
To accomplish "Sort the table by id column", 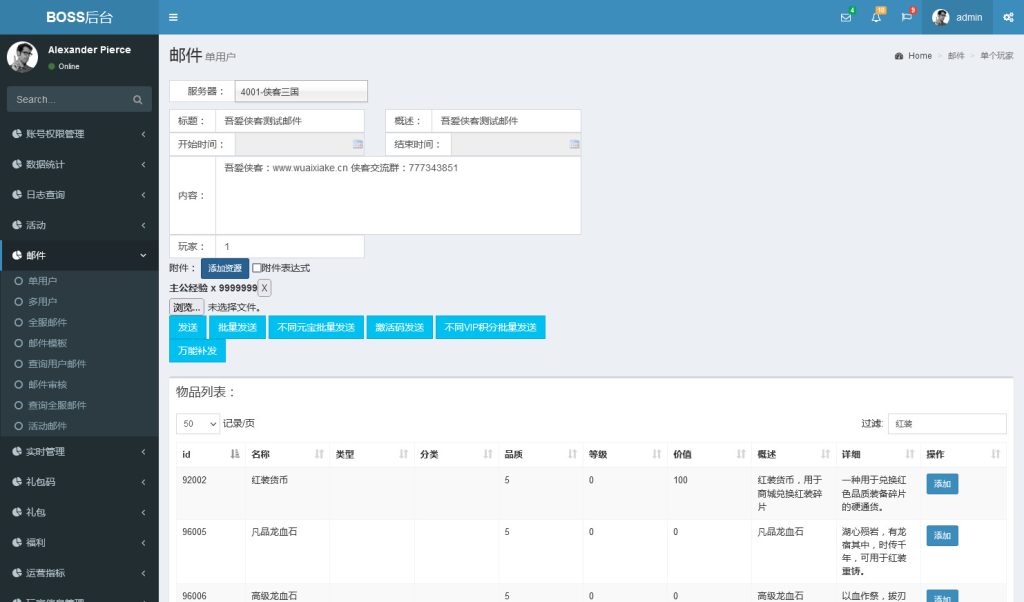I will 235,454.
